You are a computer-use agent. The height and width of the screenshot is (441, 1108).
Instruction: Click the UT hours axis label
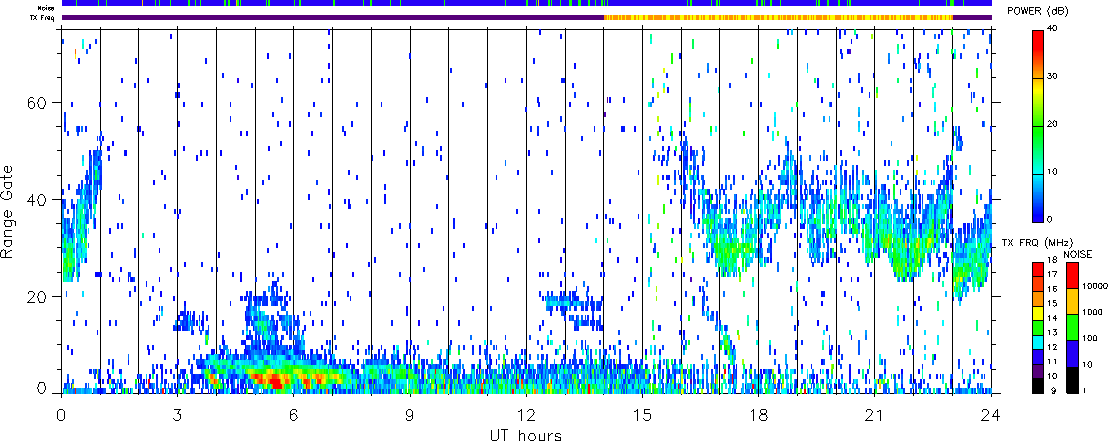click(526, 434)
